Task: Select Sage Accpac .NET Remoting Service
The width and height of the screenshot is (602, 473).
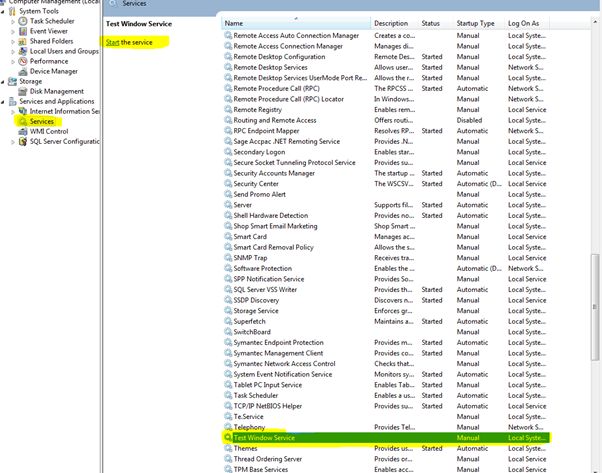Action: point(286,141)
